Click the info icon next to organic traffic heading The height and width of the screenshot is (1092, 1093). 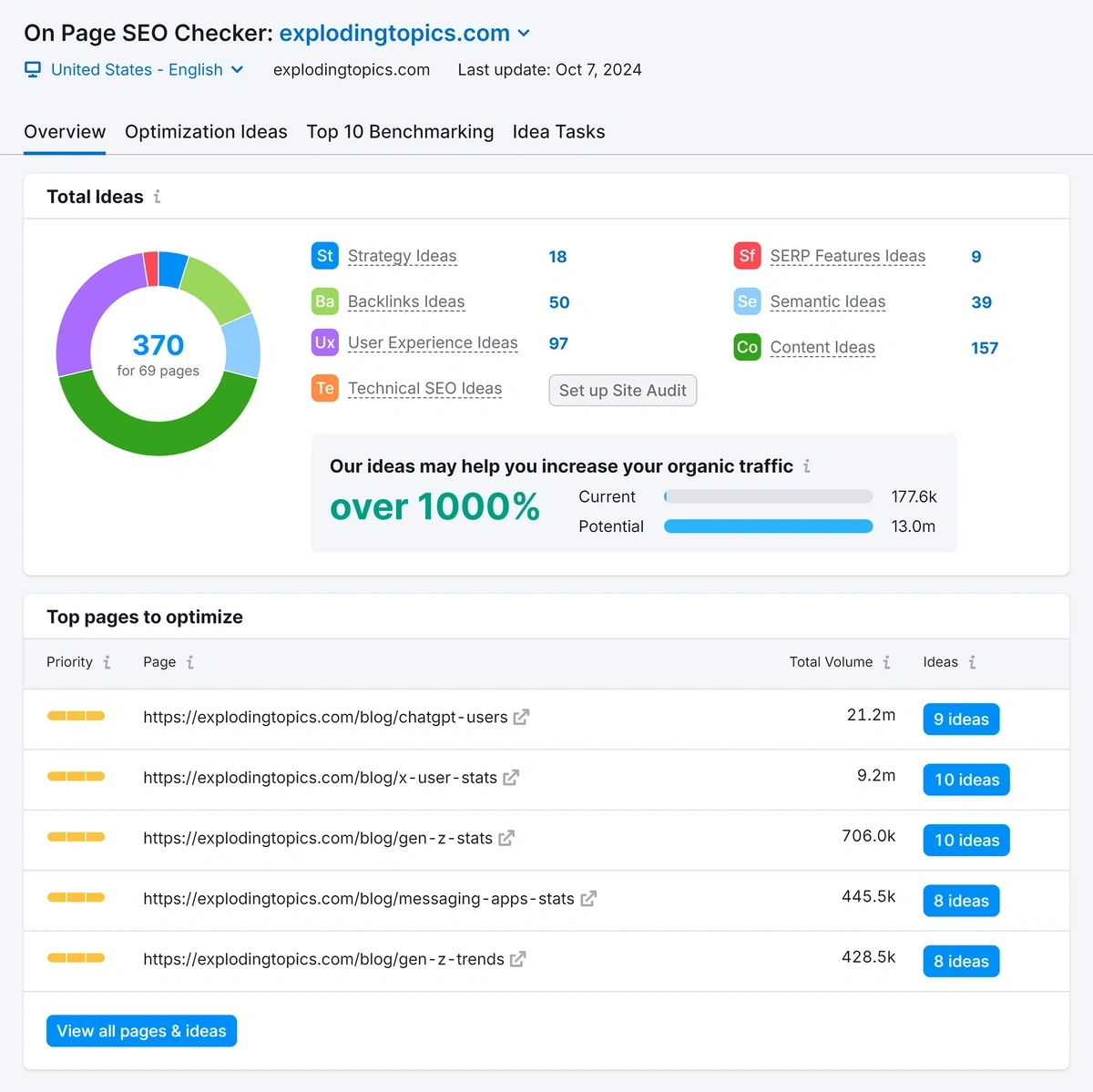[x=807, y=466]
